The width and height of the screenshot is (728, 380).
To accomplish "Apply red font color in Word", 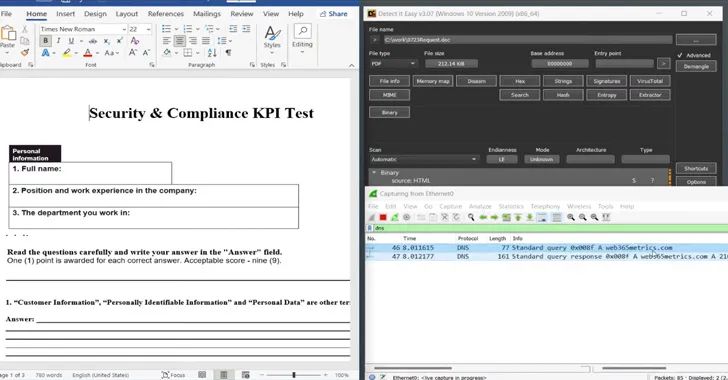I will pos(88,53).
